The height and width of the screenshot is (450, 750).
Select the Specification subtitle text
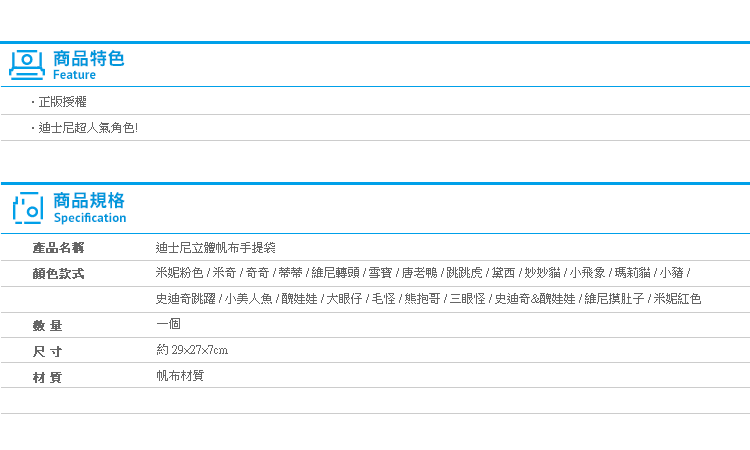pos(90,218)
